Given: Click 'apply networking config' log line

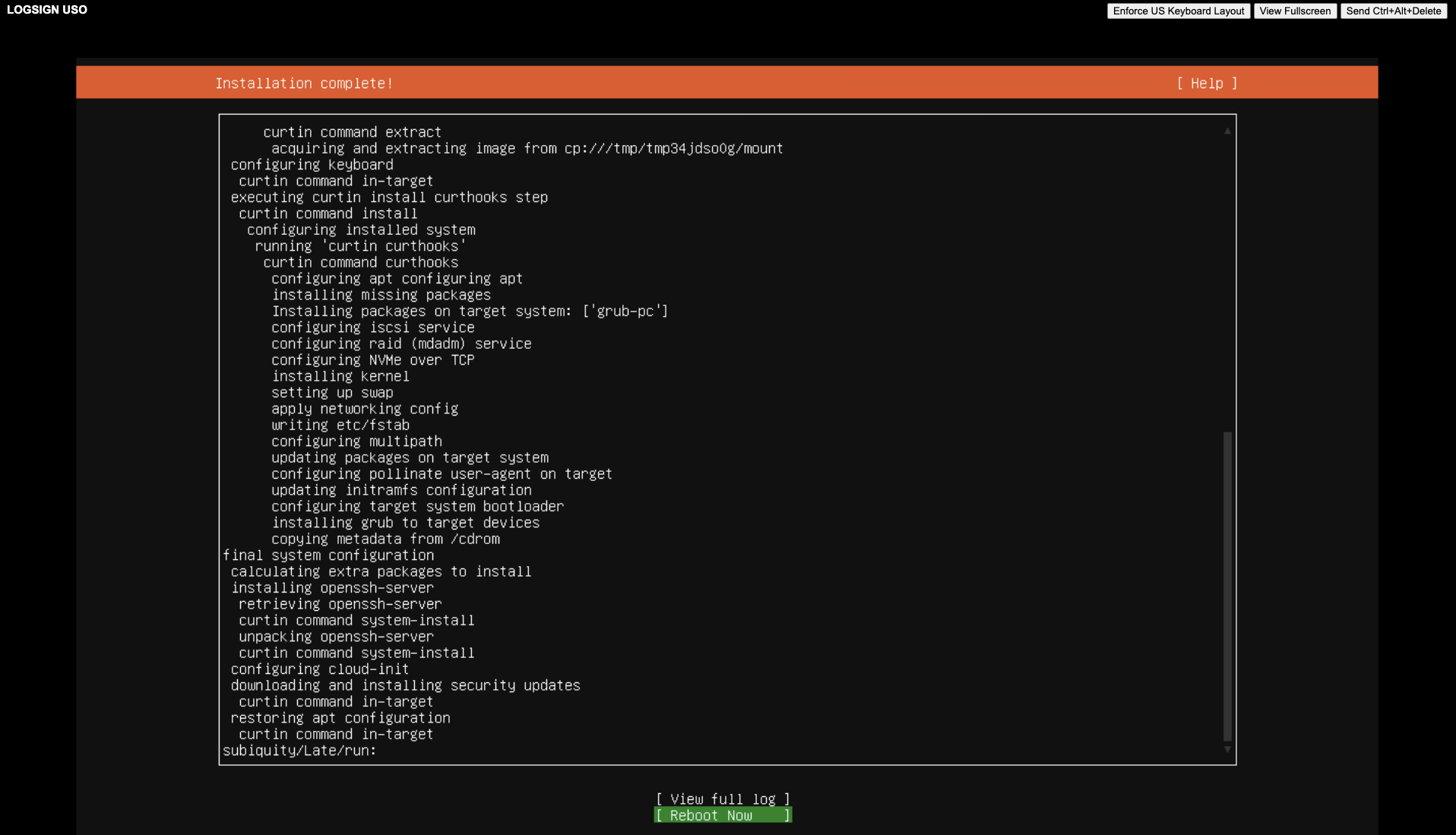Looking at the screenshot, I should coord(365,409).
